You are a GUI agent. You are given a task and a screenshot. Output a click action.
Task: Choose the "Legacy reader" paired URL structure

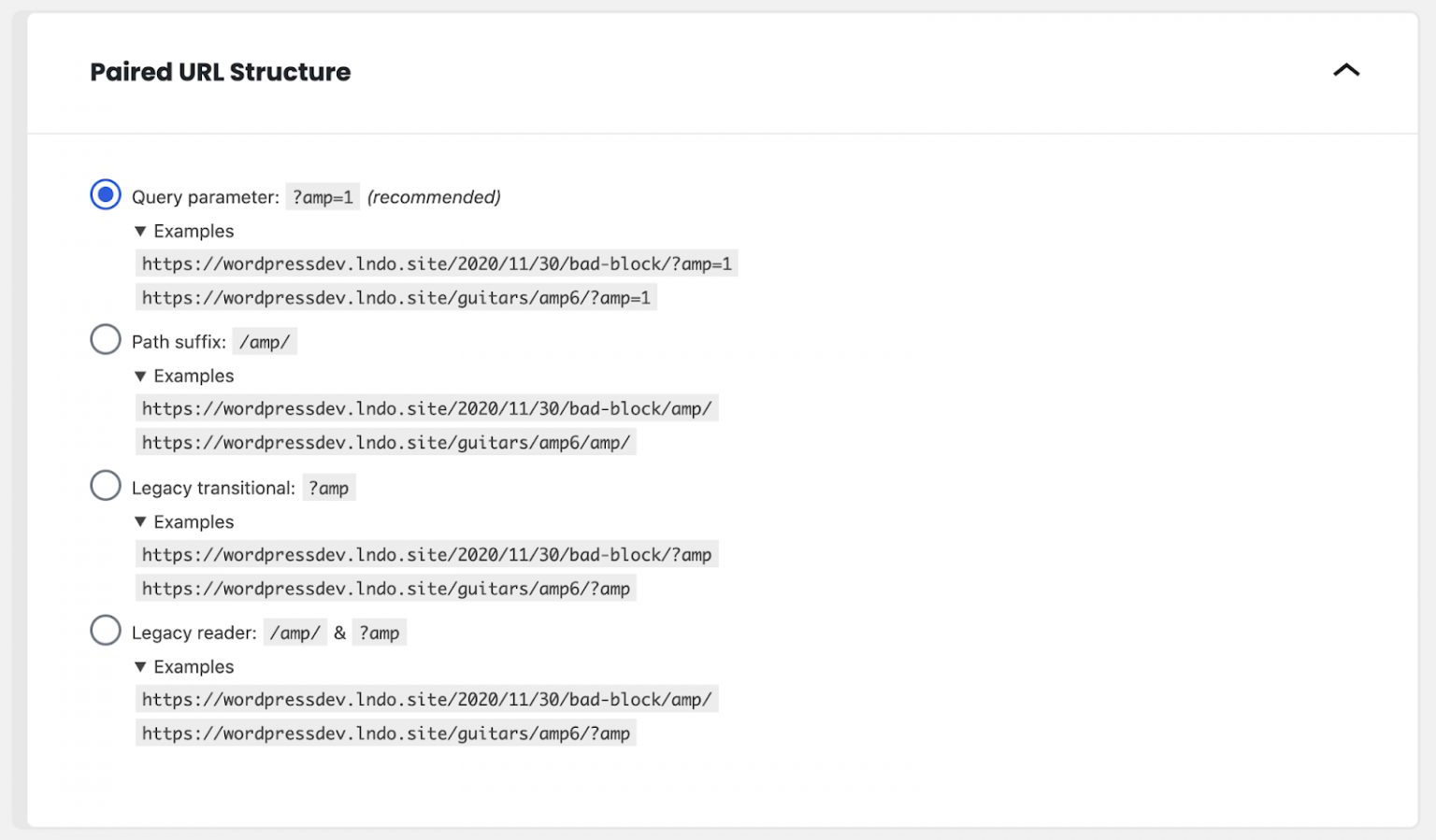[106, 630]
